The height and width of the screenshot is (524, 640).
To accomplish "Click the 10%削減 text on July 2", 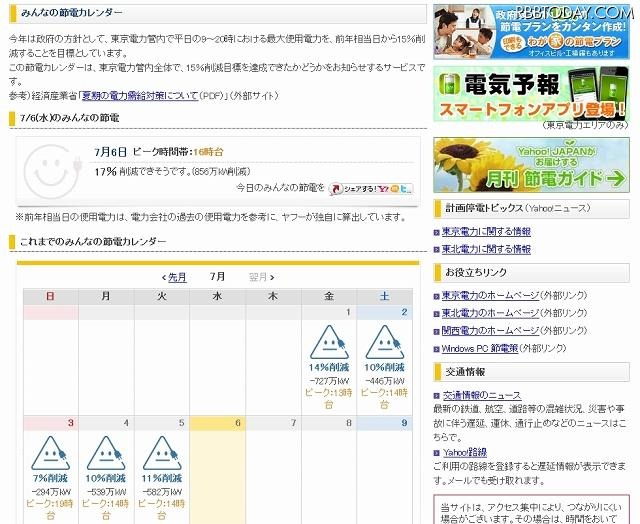I will (x=384, y=367).
